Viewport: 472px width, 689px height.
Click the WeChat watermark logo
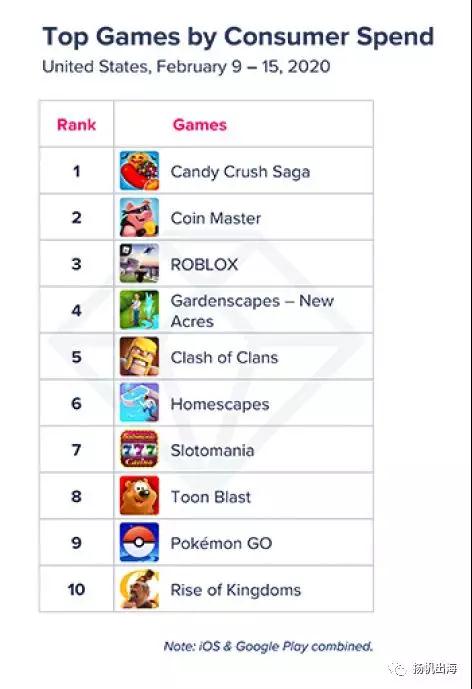tap(399, 669)
